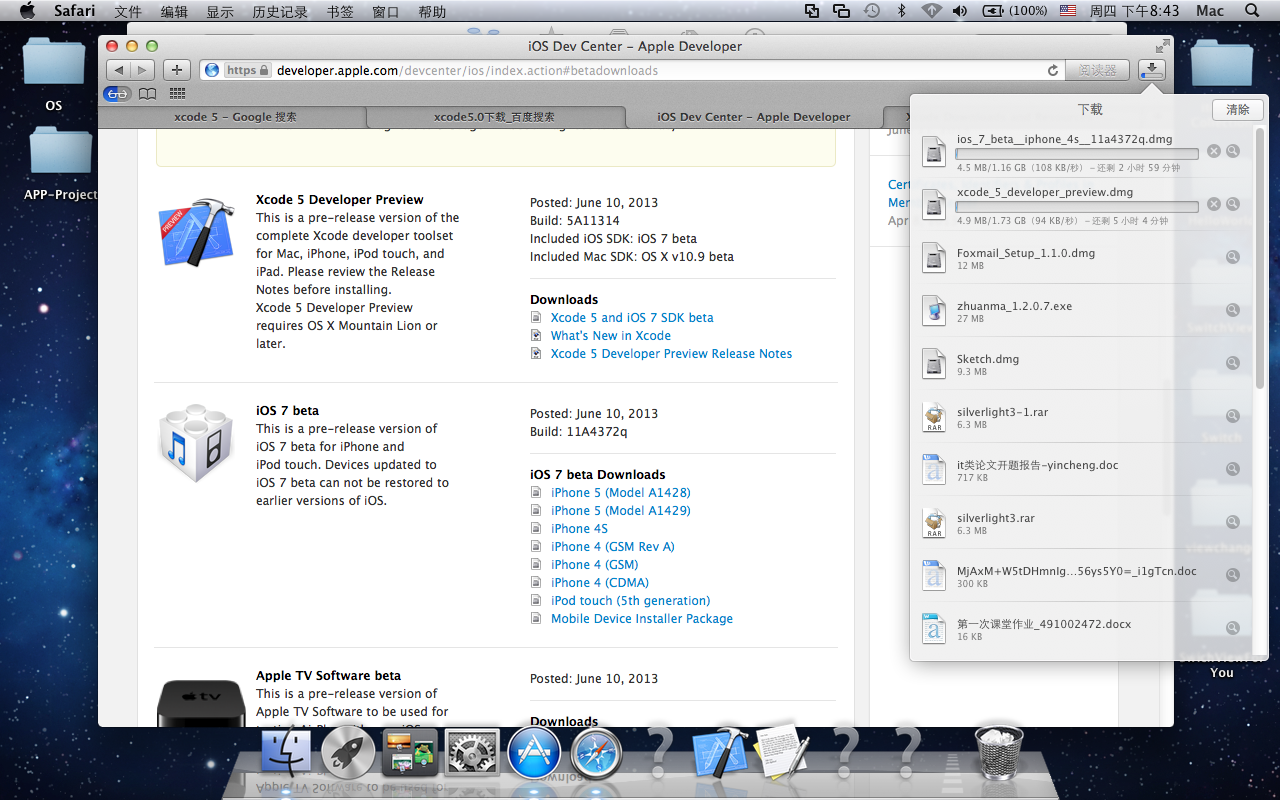This screenshot has width=1280, height=800.
Task: Reveal zhuanma_1.2.0.7.exe in Finder
Action: pyautogui.click(x=1233, y=310)
